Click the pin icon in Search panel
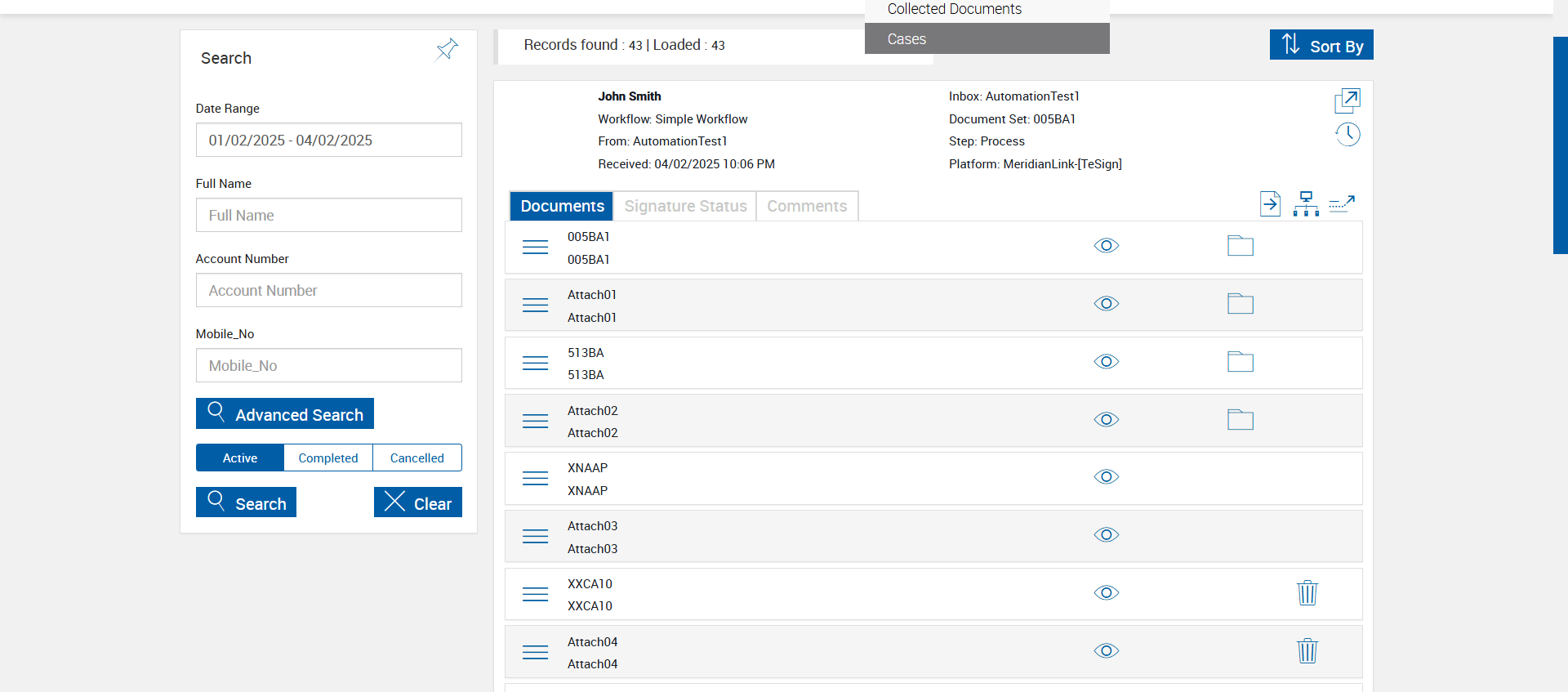This screenshot has height=692, width=1568. point(447,50)
